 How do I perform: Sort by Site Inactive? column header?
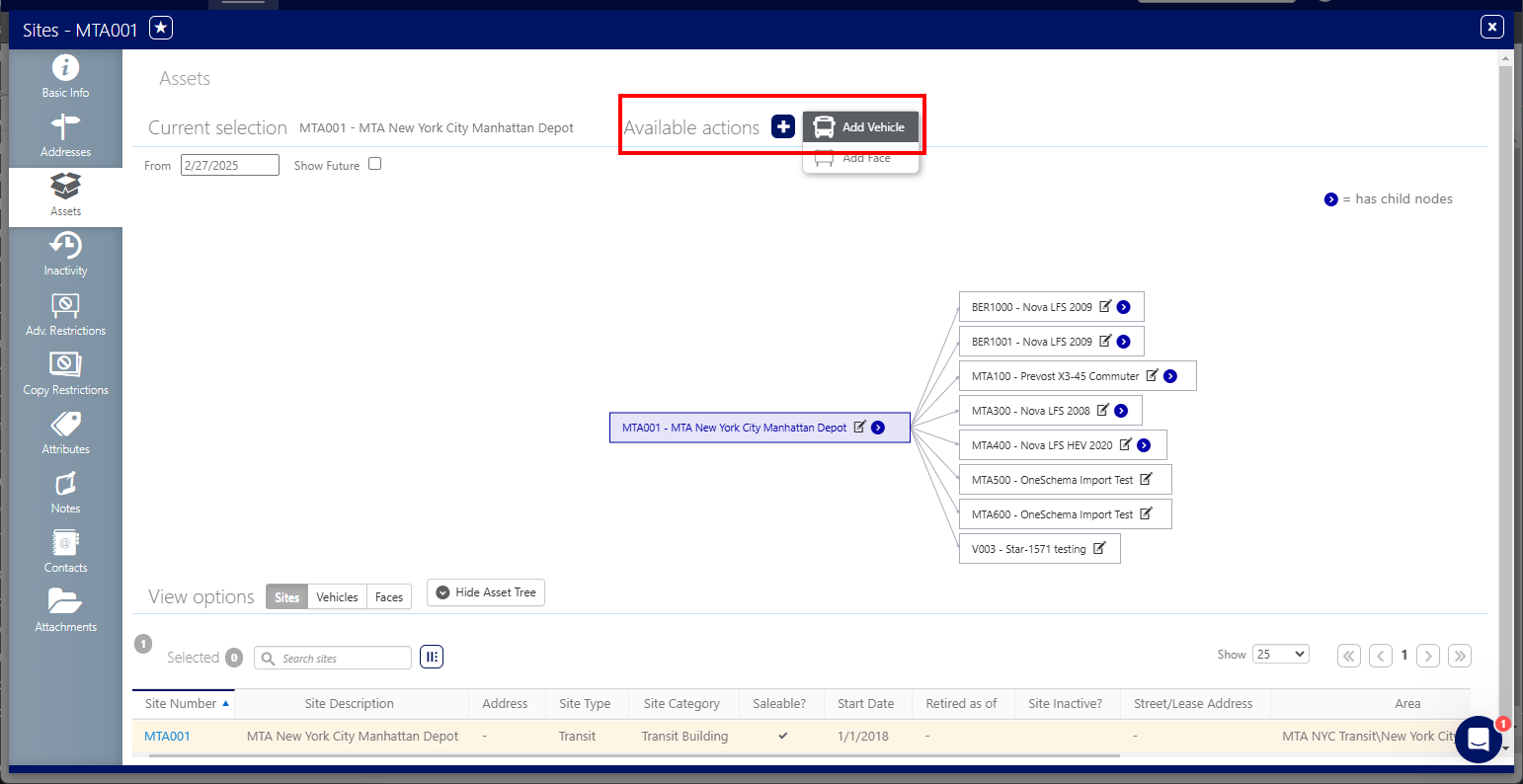(x=1066, y=704)
